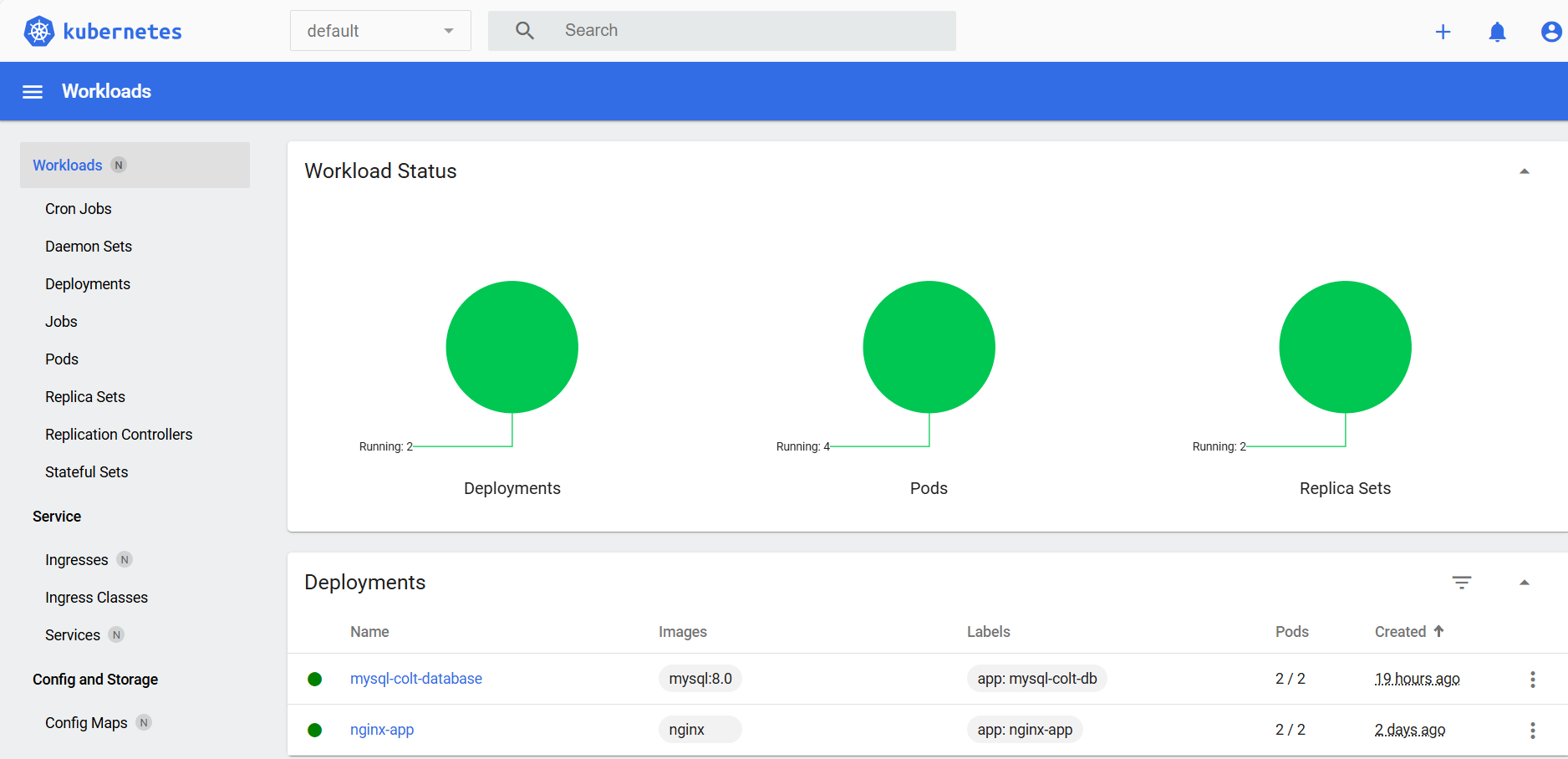This screenshot has height=759, width=1568.
Task: Select Cron Jobs in sidebar
Action: (79, 209)
